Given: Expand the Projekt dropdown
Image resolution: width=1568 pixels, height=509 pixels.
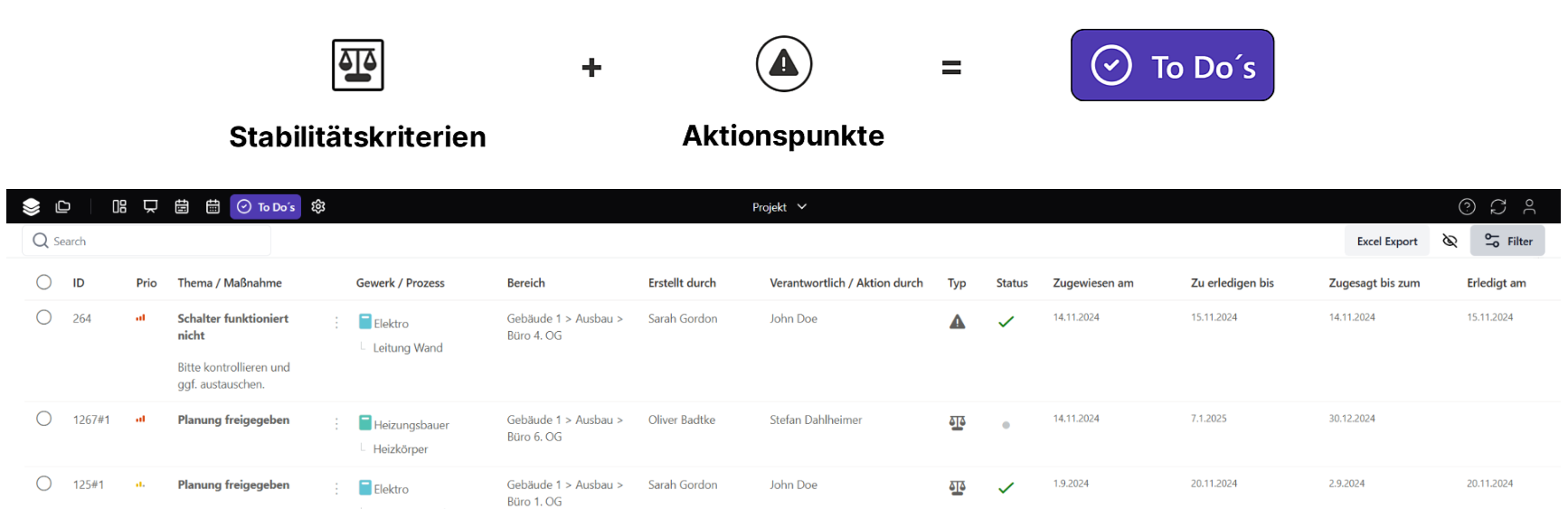Looking at the screenshot, I should (779, 207).
